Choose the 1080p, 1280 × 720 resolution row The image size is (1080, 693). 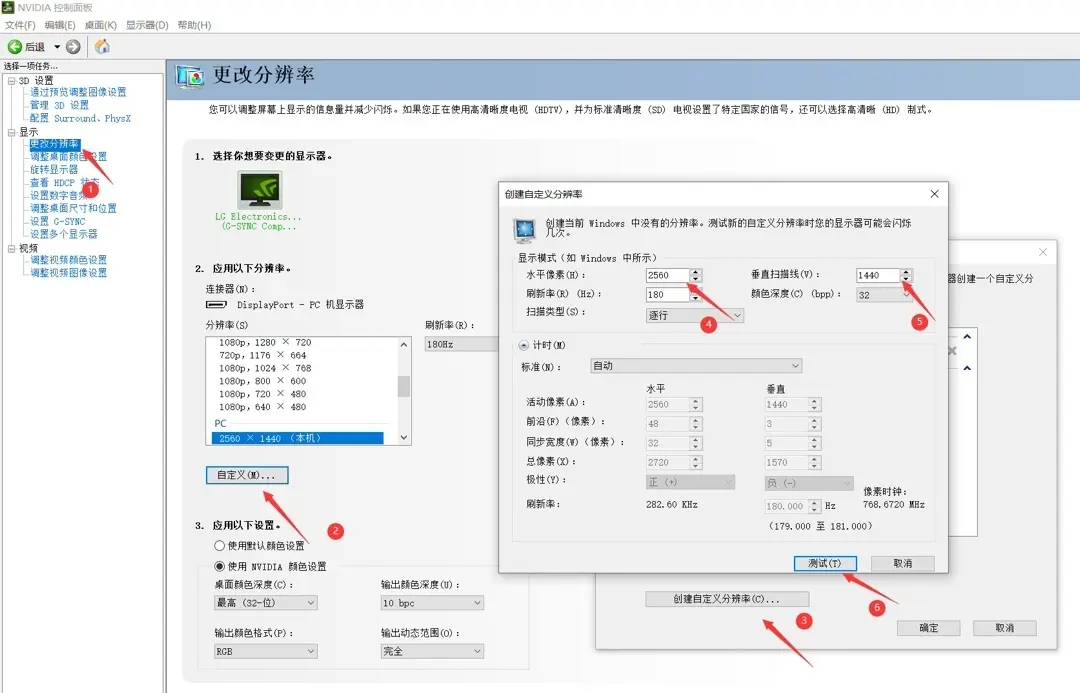point(265,342)
